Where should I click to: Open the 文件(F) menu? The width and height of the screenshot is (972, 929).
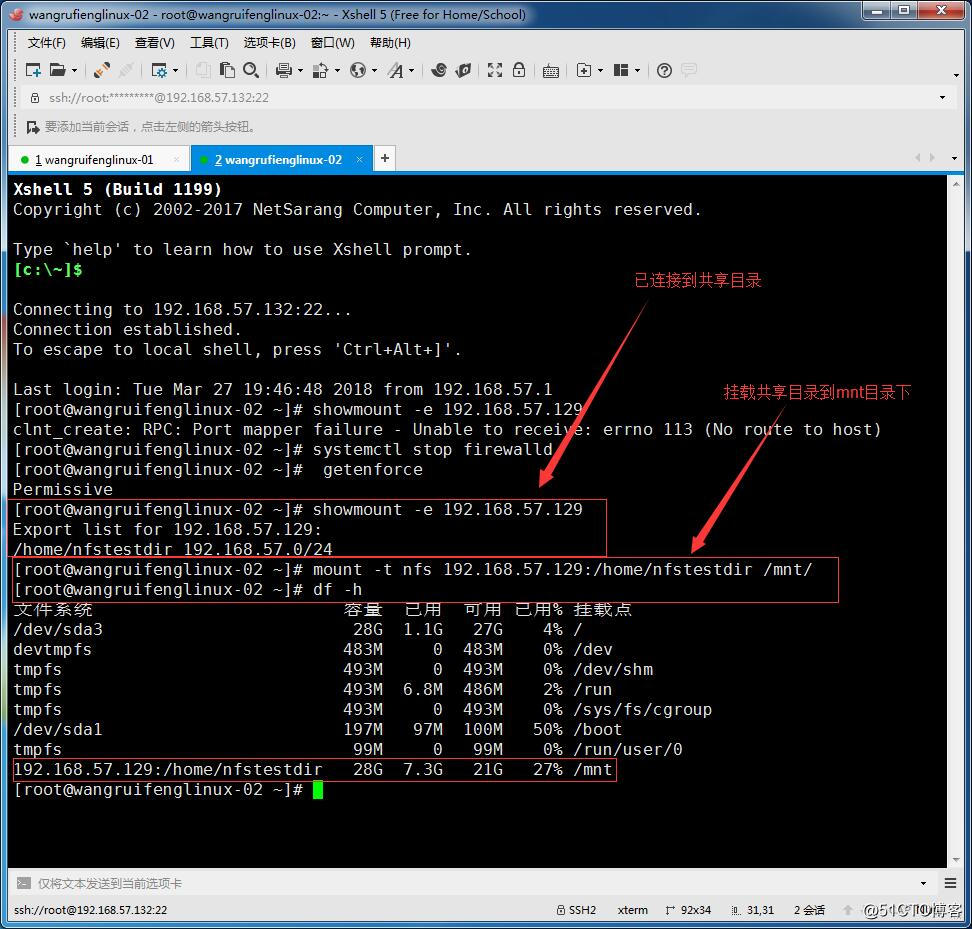46,42
